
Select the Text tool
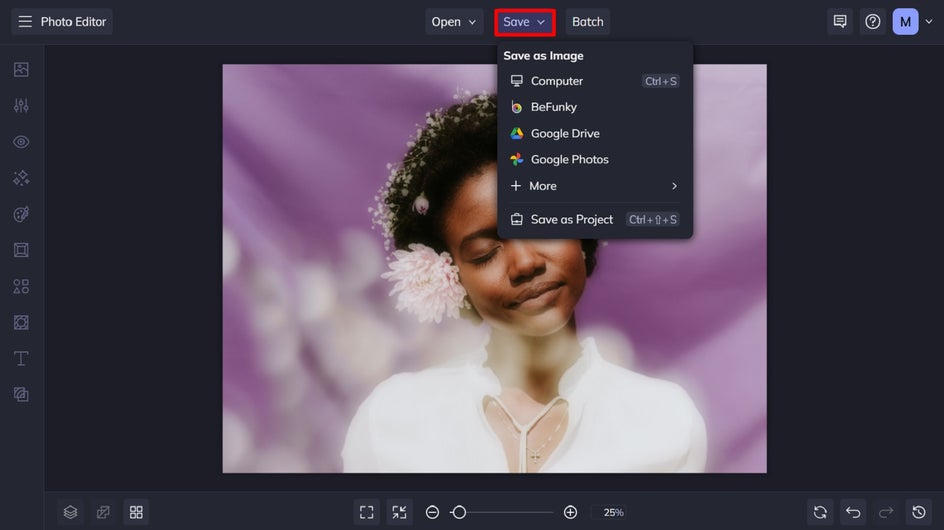21,358
